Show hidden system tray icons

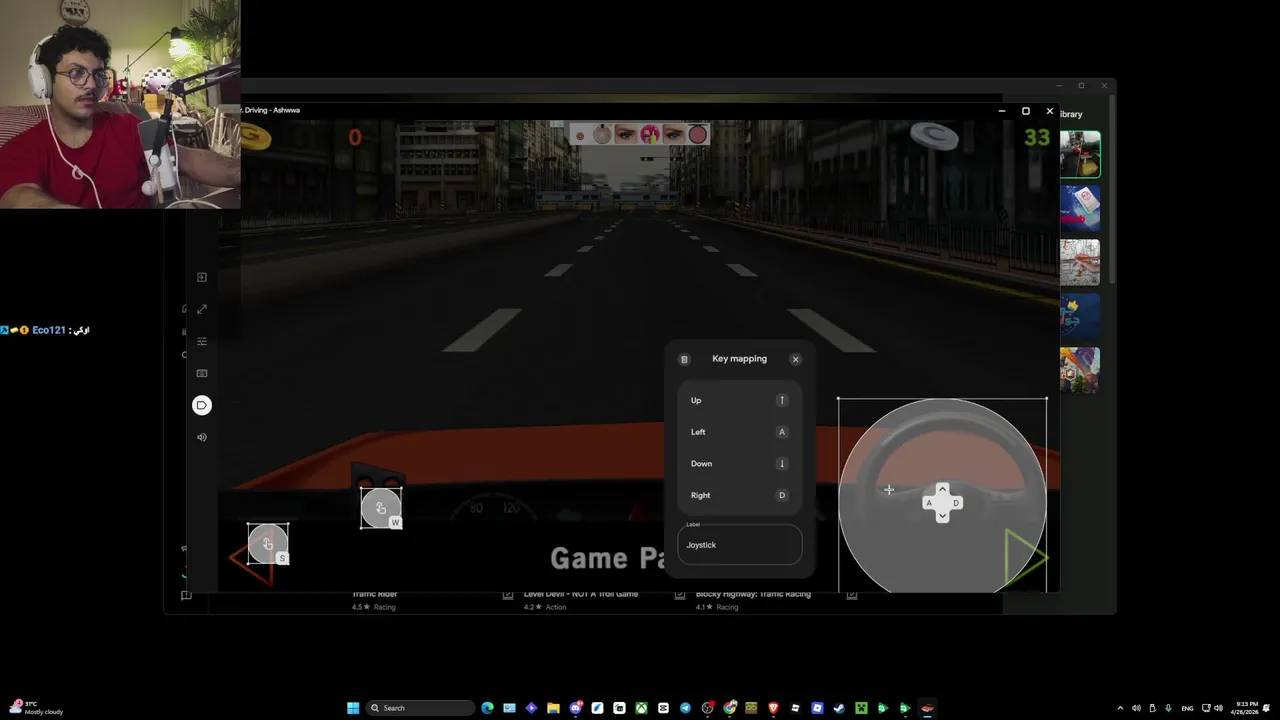pos(1120,708)
